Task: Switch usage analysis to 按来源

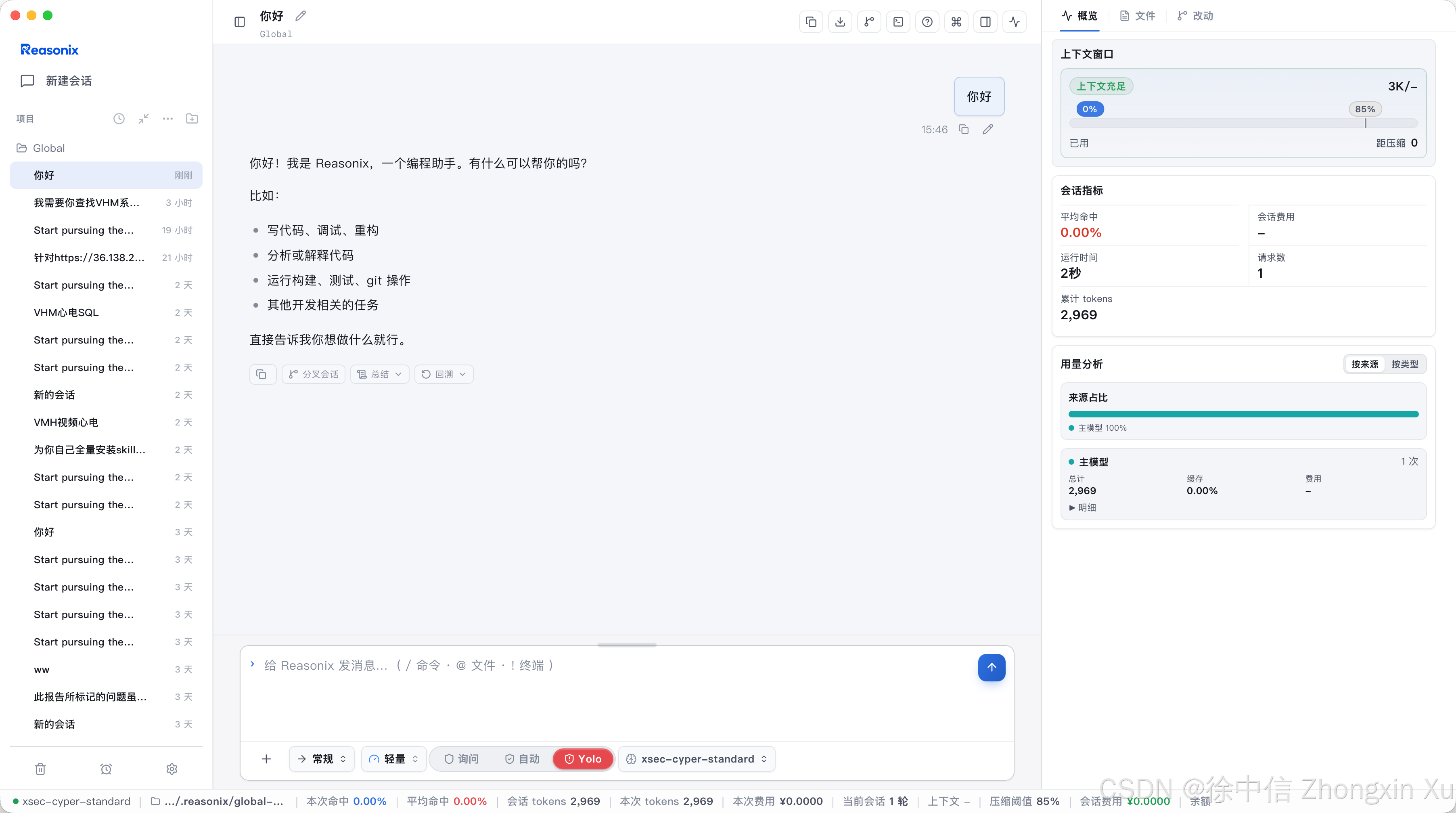Action: [x=1364, y=364]
